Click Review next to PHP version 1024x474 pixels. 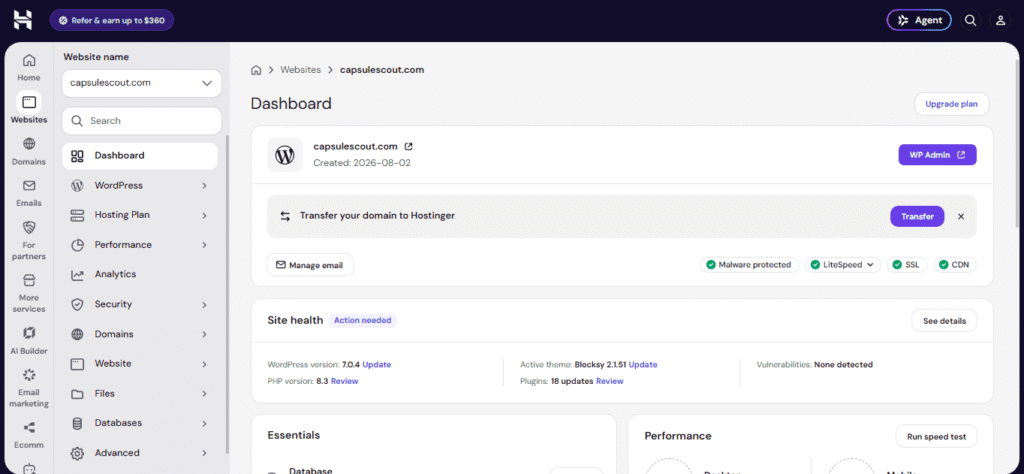[x=344, y=381]
